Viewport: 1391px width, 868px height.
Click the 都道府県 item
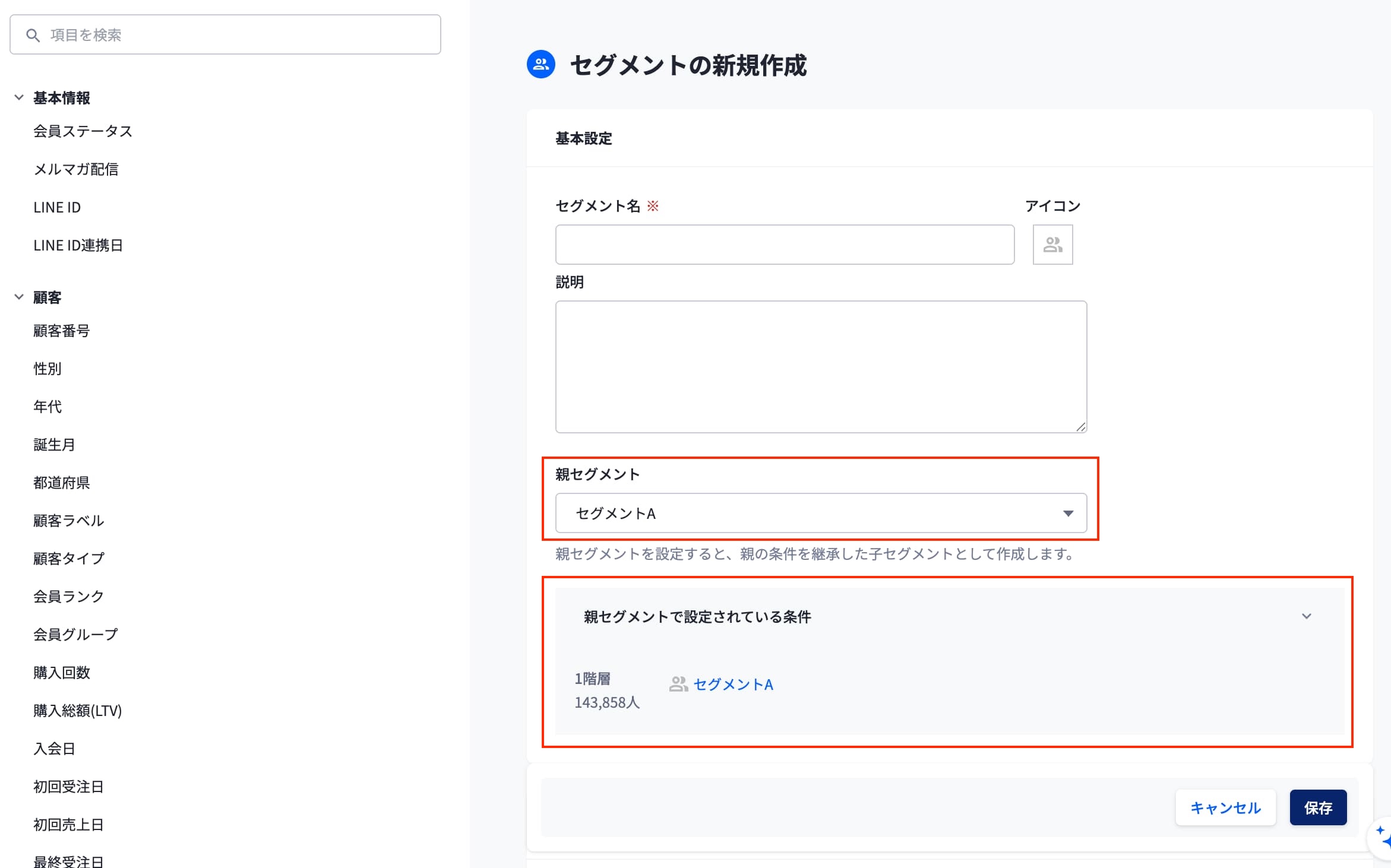click(61, 483)
